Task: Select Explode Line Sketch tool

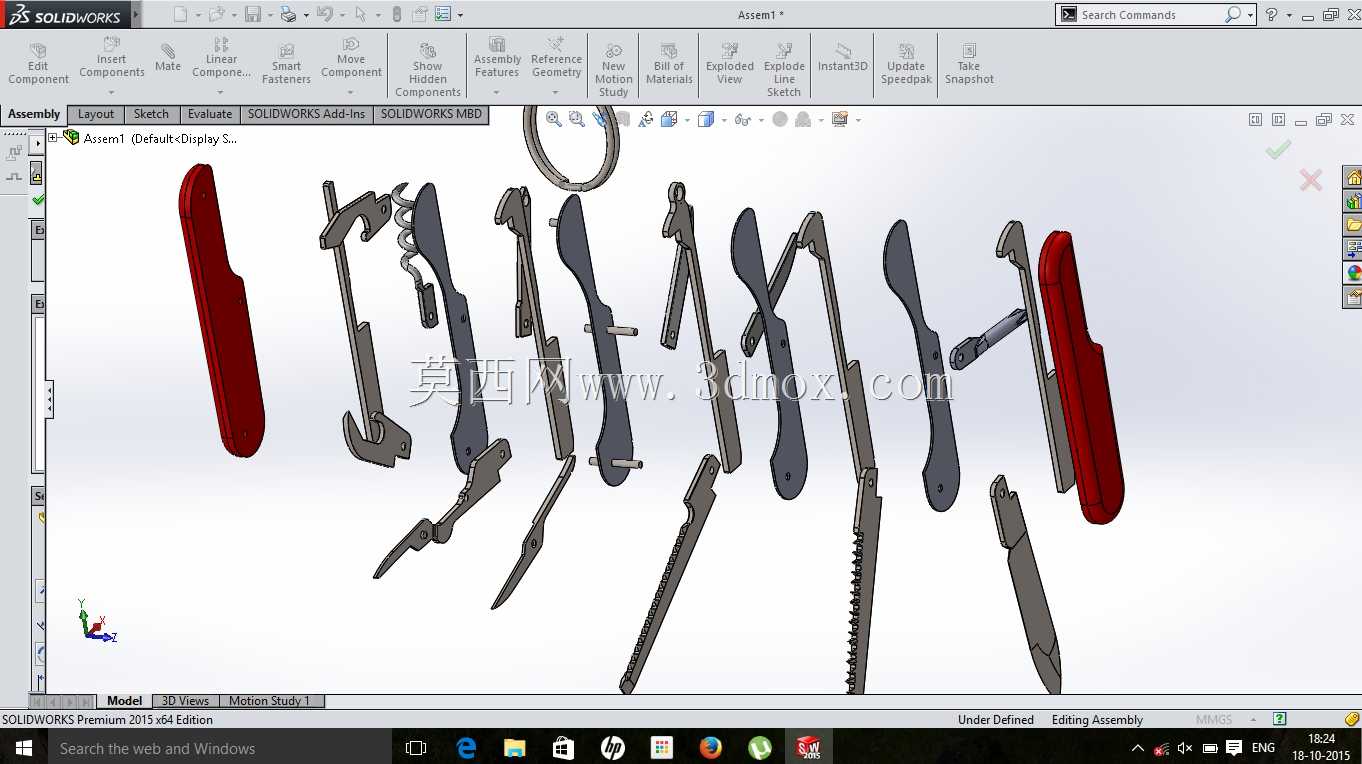Action: pos(784,71)
